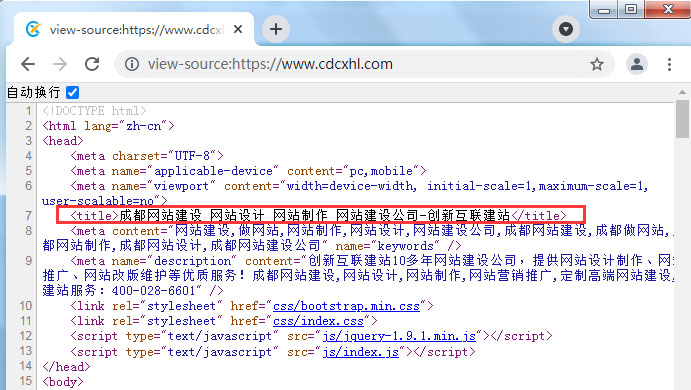Click the scrollbar up arrow

tap(682, 92)
